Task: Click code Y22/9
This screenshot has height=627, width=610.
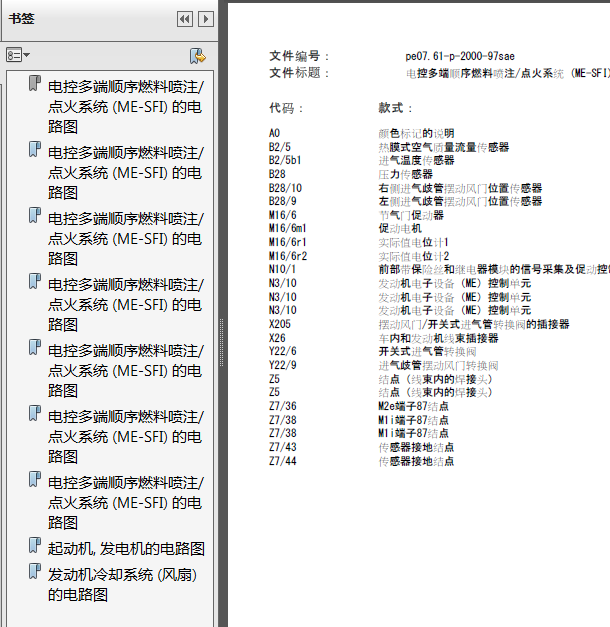Action: [x=282, y=365]
